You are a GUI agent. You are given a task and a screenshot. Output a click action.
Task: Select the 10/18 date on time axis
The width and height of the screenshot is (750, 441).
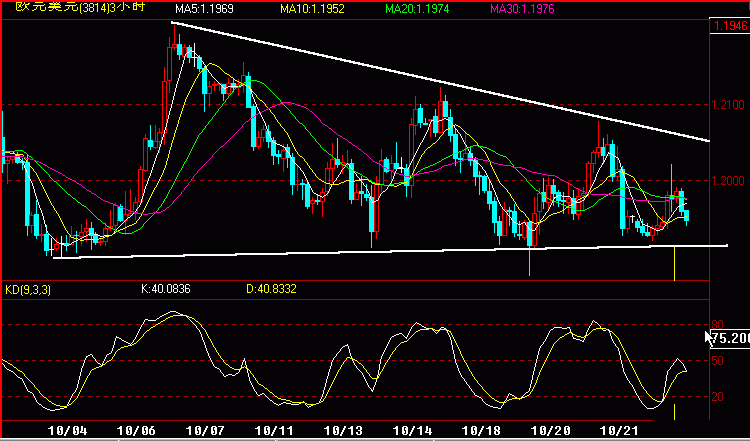pos(481,430)
